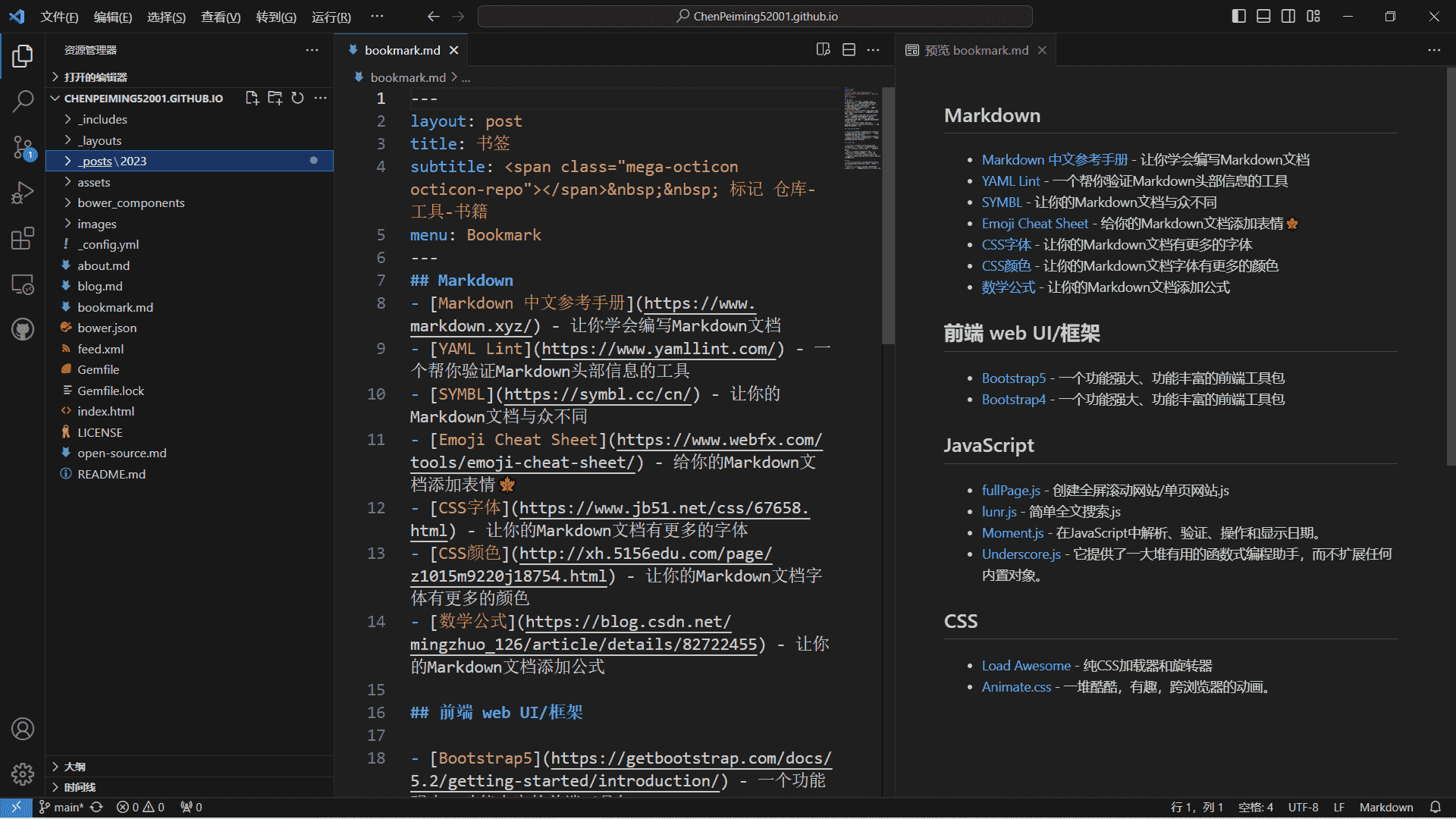Open the Source Control view
Image resolution: width=1456 pixels, height=819 pixels.
23,148
